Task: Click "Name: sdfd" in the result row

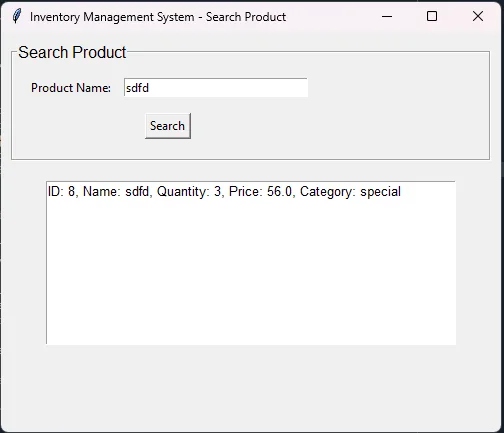Action: [116, 192]
